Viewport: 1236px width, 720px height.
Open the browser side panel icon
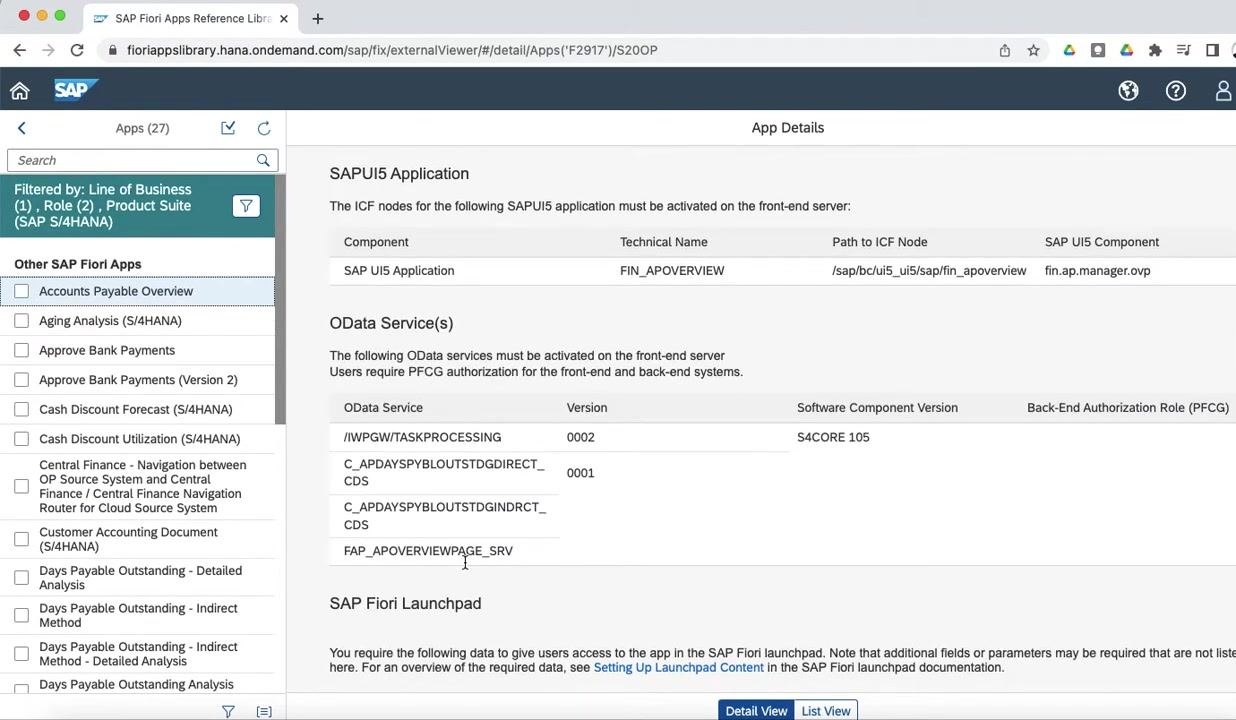click(x=1212, y=50)
